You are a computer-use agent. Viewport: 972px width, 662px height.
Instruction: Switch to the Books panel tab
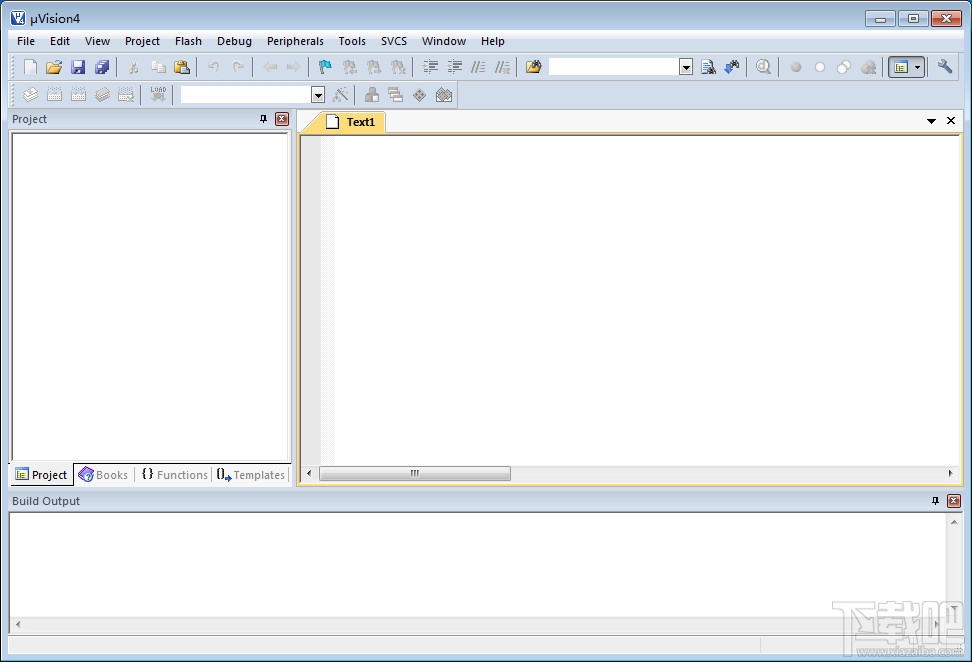(x=104, y=475)
